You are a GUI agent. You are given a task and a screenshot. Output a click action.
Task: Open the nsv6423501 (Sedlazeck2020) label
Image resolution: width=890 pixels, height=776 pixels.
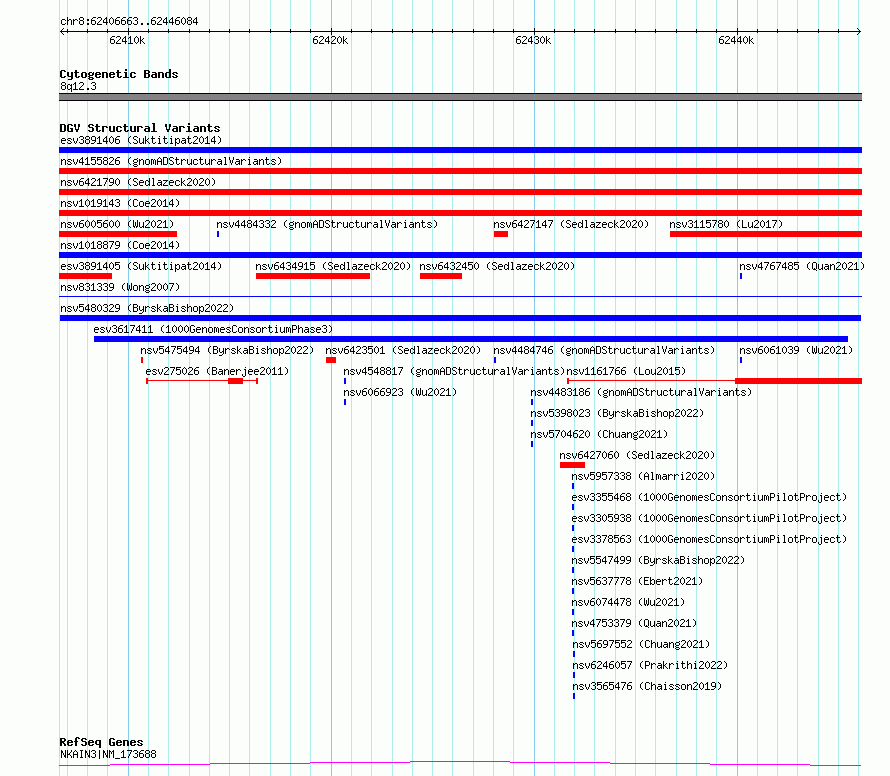pos(403,350)
